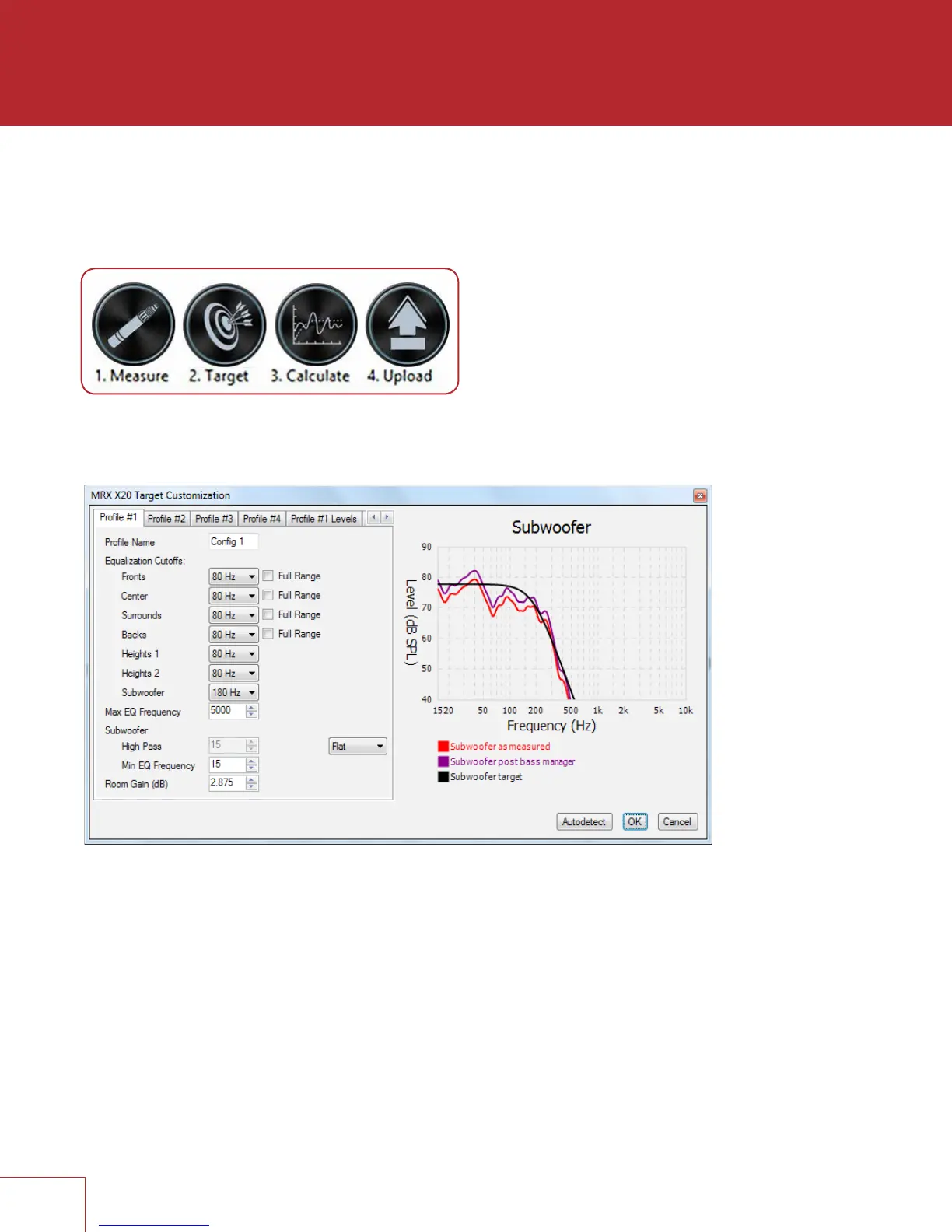Viewport: 952px width, 1232px height.
Task: Click the Subwoofer as measured legend text
Action: 500,747
